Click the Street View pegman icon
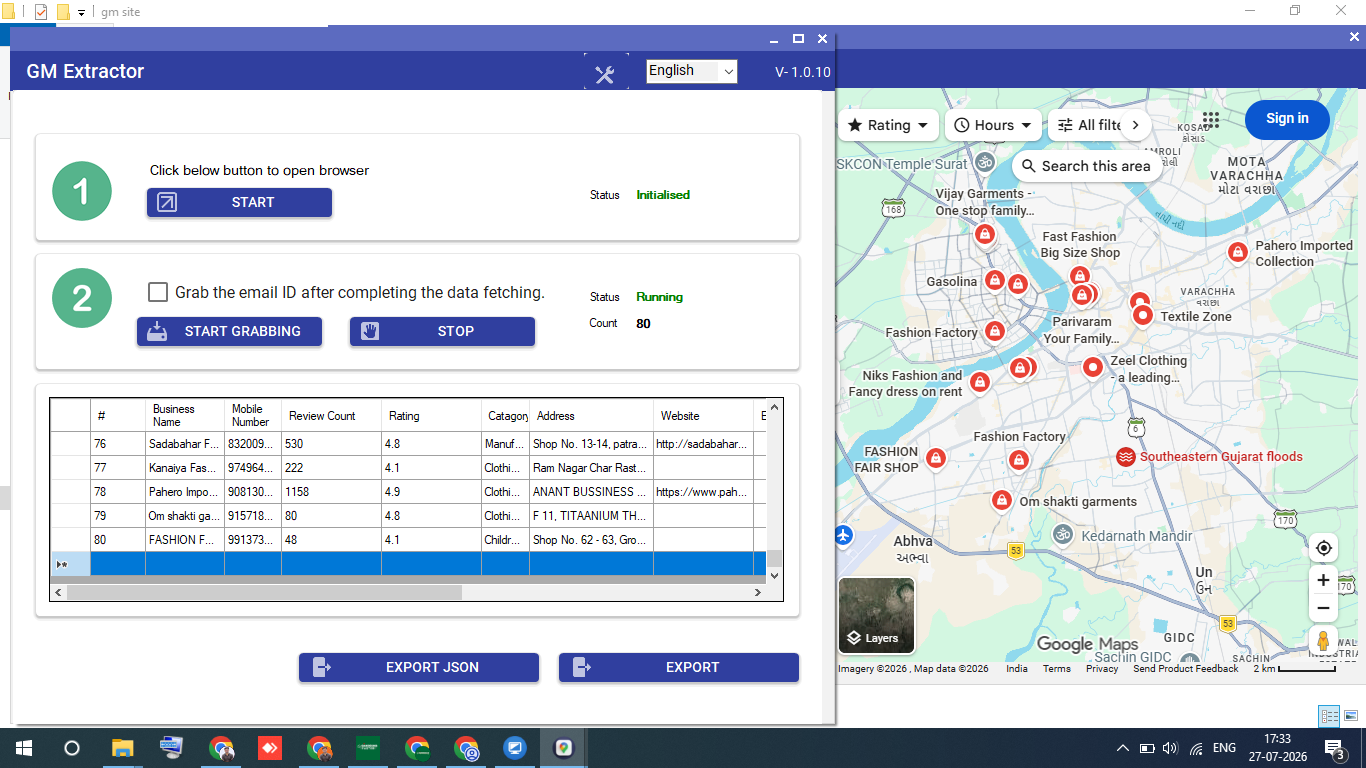Screen dimensions: 1366x768 [x=1324, y=641]
